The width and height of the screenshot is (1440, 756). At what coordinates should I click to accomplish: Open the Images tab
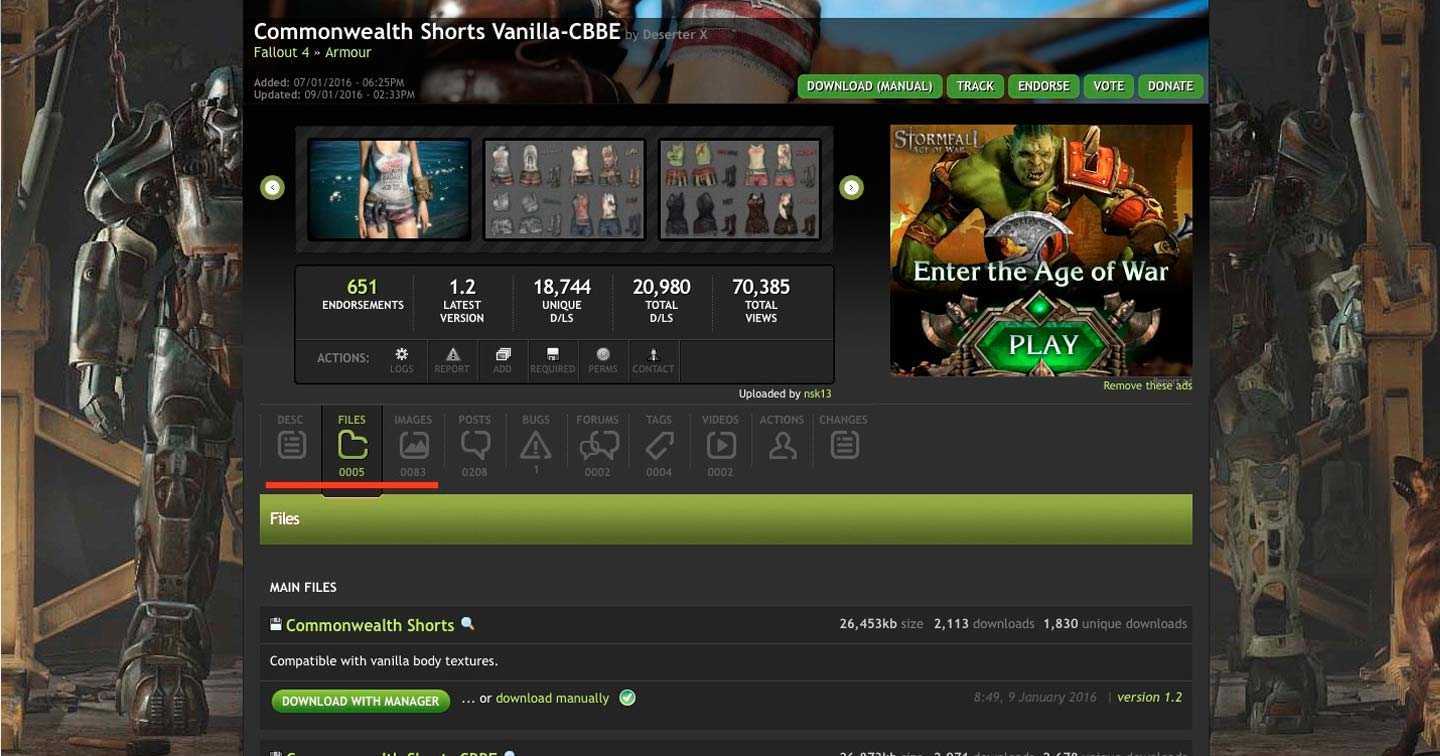(413, 446)
